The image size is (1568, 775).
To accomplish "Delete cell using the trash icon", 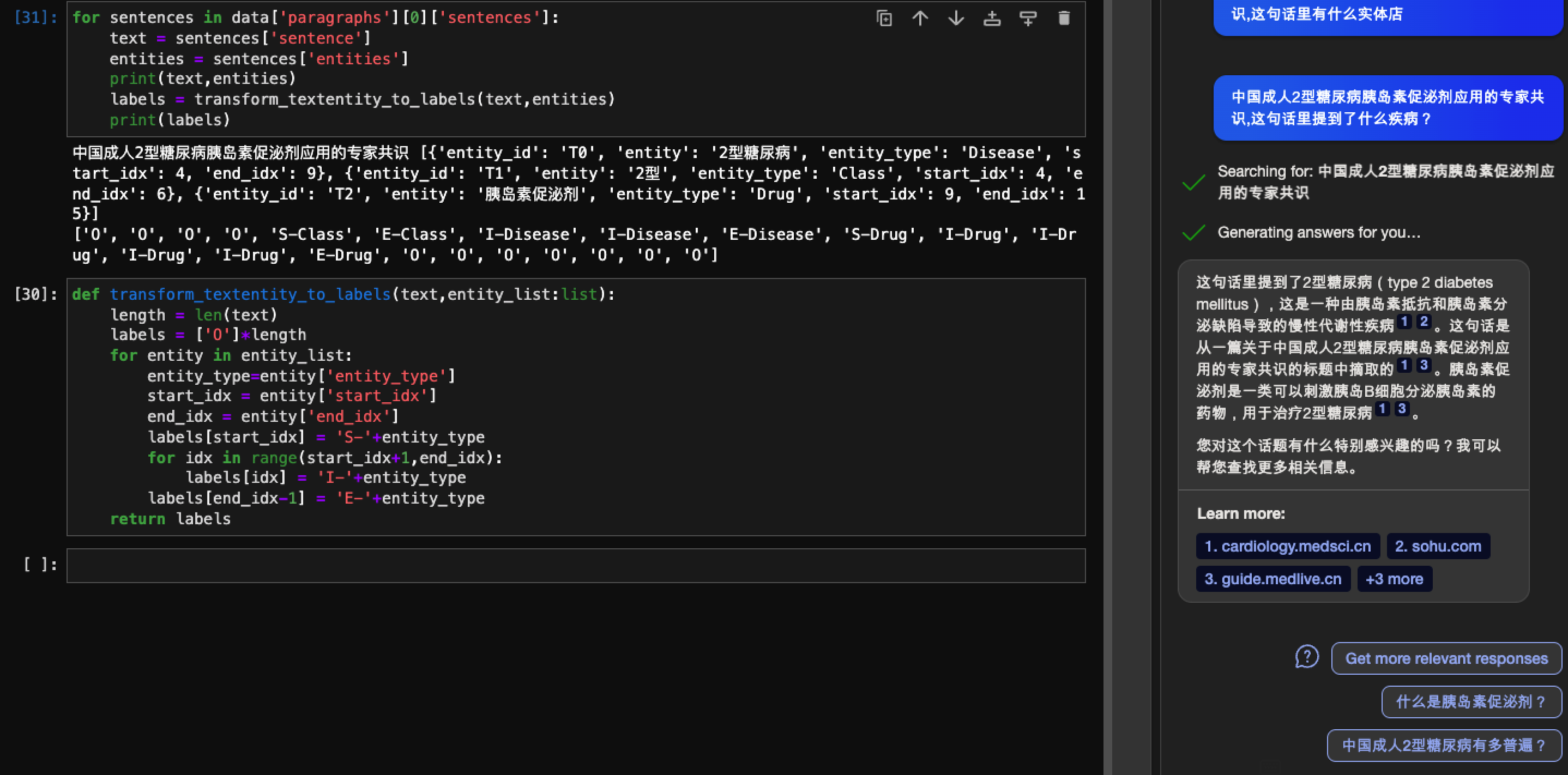I will [1063, 18].
